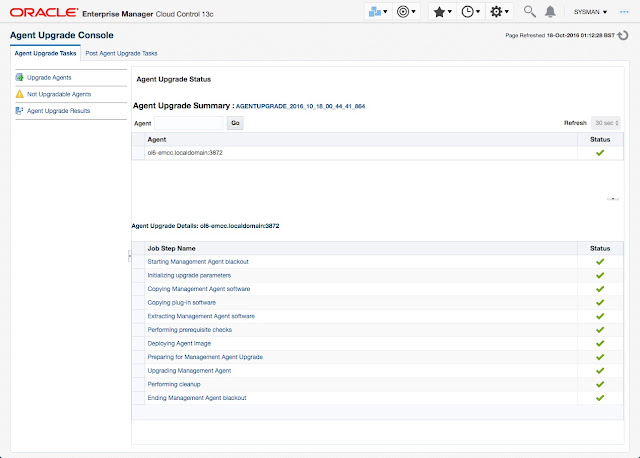Viewport: 640px width, 458px height.
Task: Click the Agent Upgrade Results icon
Action: tap(19, 111)
